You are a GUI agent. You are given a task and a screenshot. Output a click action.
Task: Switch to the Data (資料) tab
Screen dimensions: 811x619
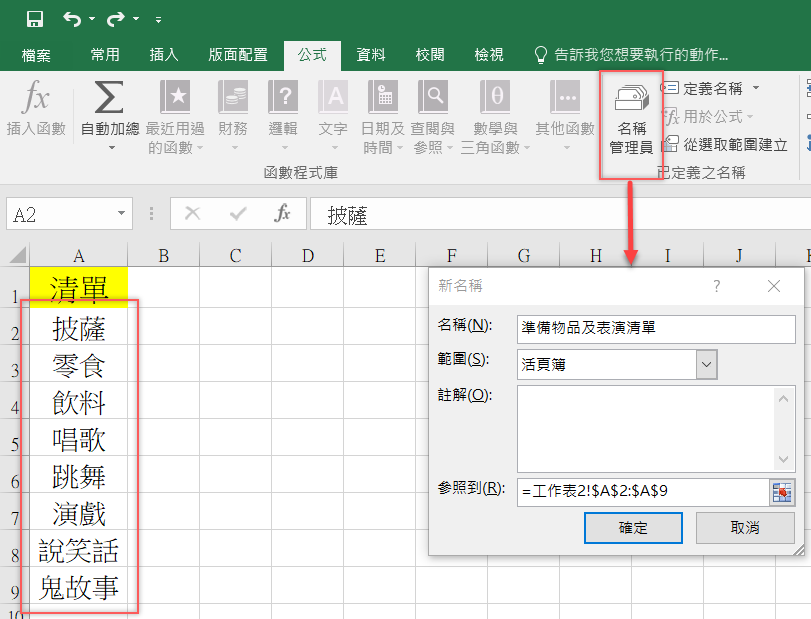pyautogui.click(x=371, y=55)
